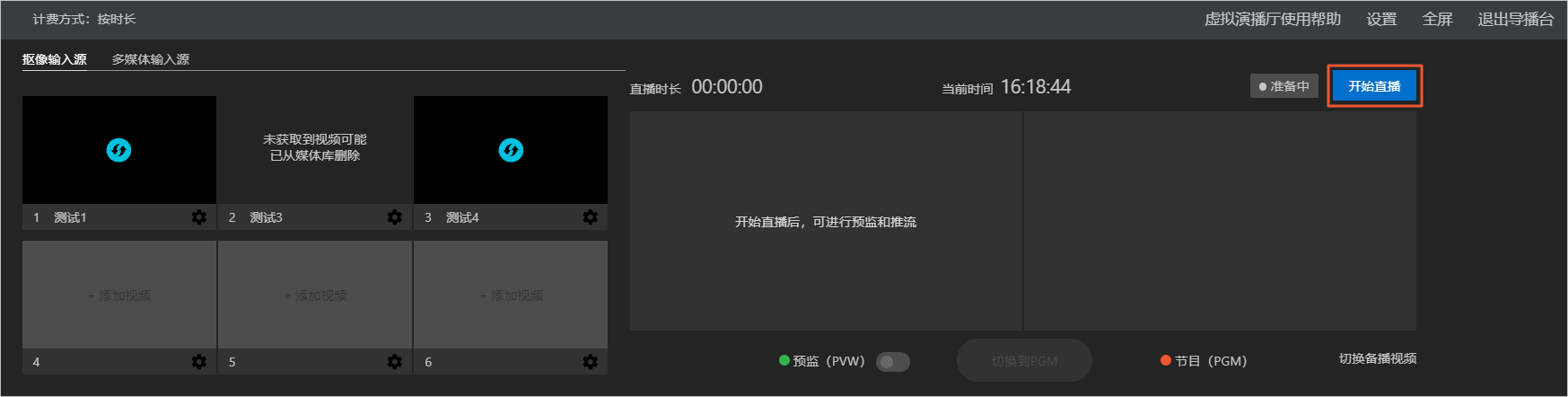Open settings gear for 测试3 source
1568x397 pixels.
pyautogui.click(x=395, y=217)
